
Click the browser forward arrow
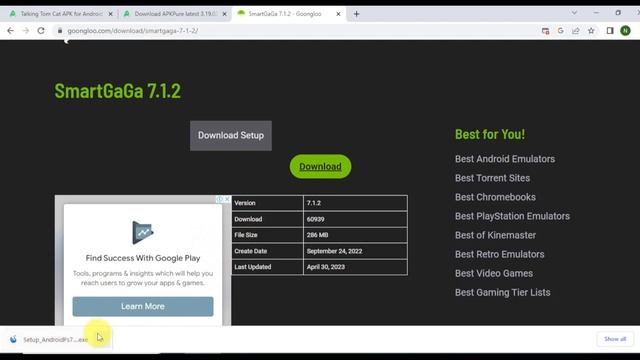26,31
